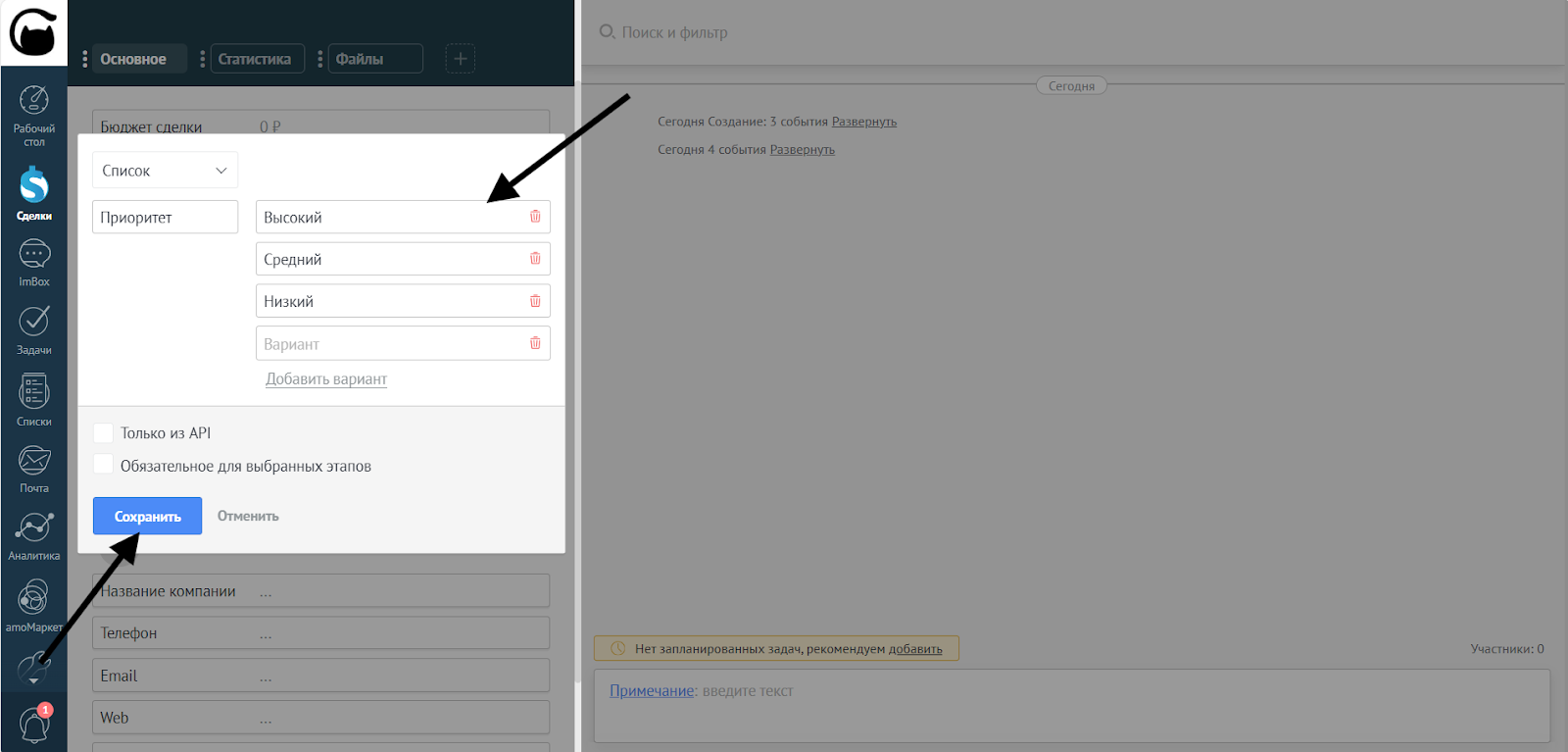This screenshot has width=1568, height=752.
Task: Open notifications bell icon
Action: pos(34,727)
